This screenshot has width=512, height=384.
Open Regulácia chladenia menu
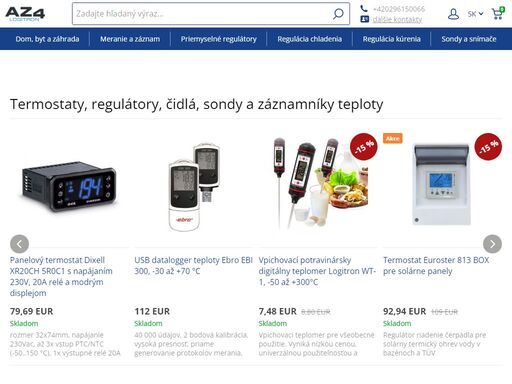(310, 39)
